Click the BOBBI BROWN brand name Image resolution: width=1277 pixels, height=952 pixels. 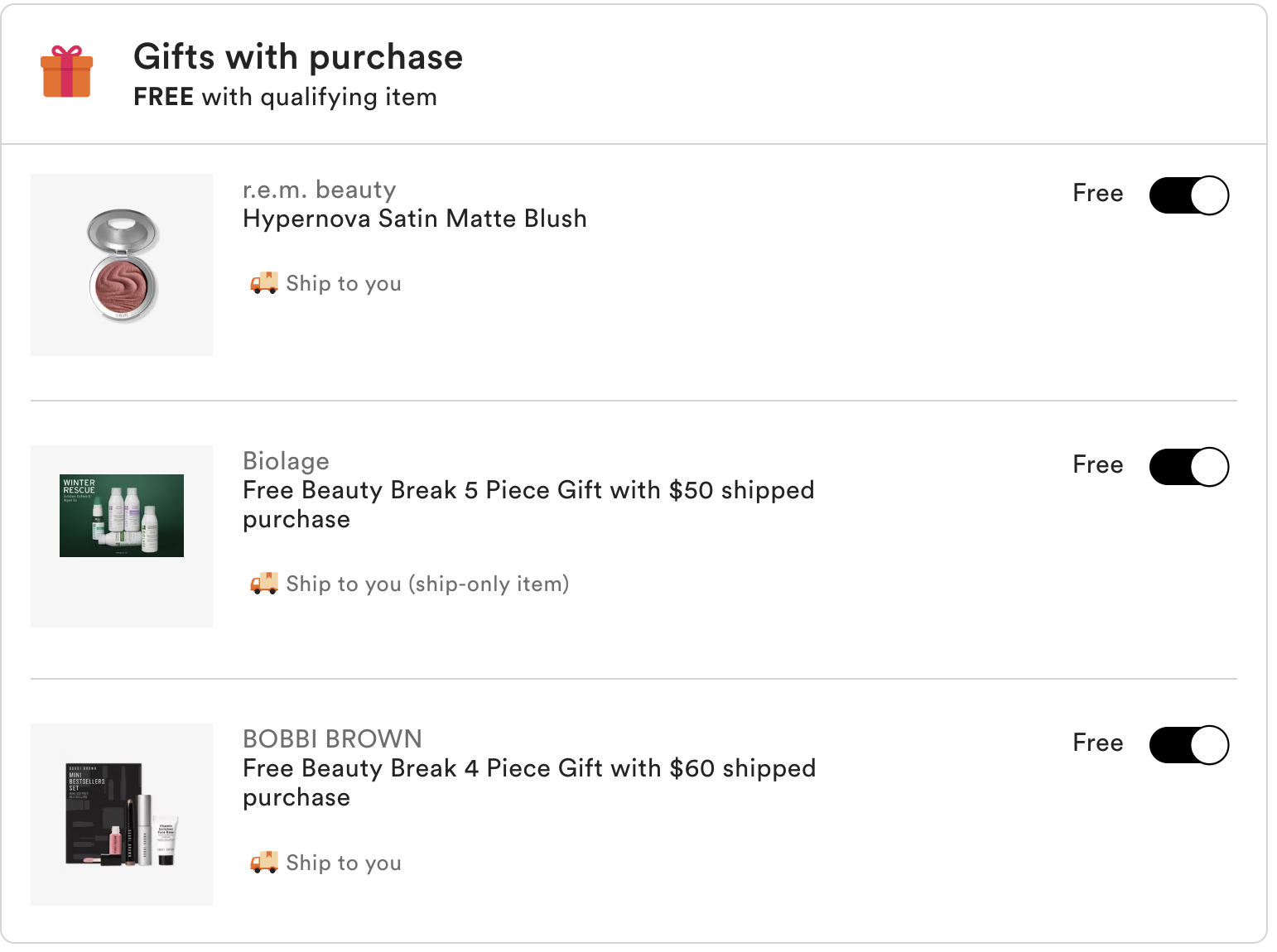(x=332, y=738)
